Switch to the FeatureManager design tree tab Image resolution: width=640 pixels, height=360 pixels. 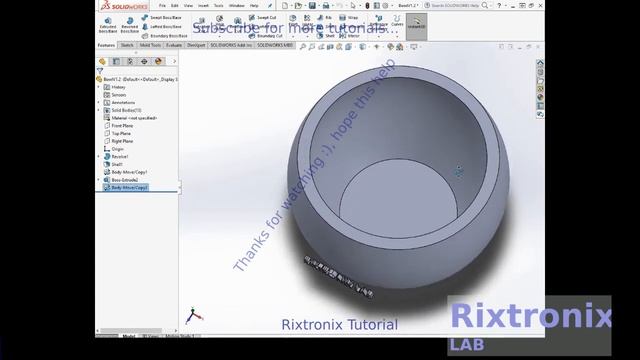tap(102, 61)
